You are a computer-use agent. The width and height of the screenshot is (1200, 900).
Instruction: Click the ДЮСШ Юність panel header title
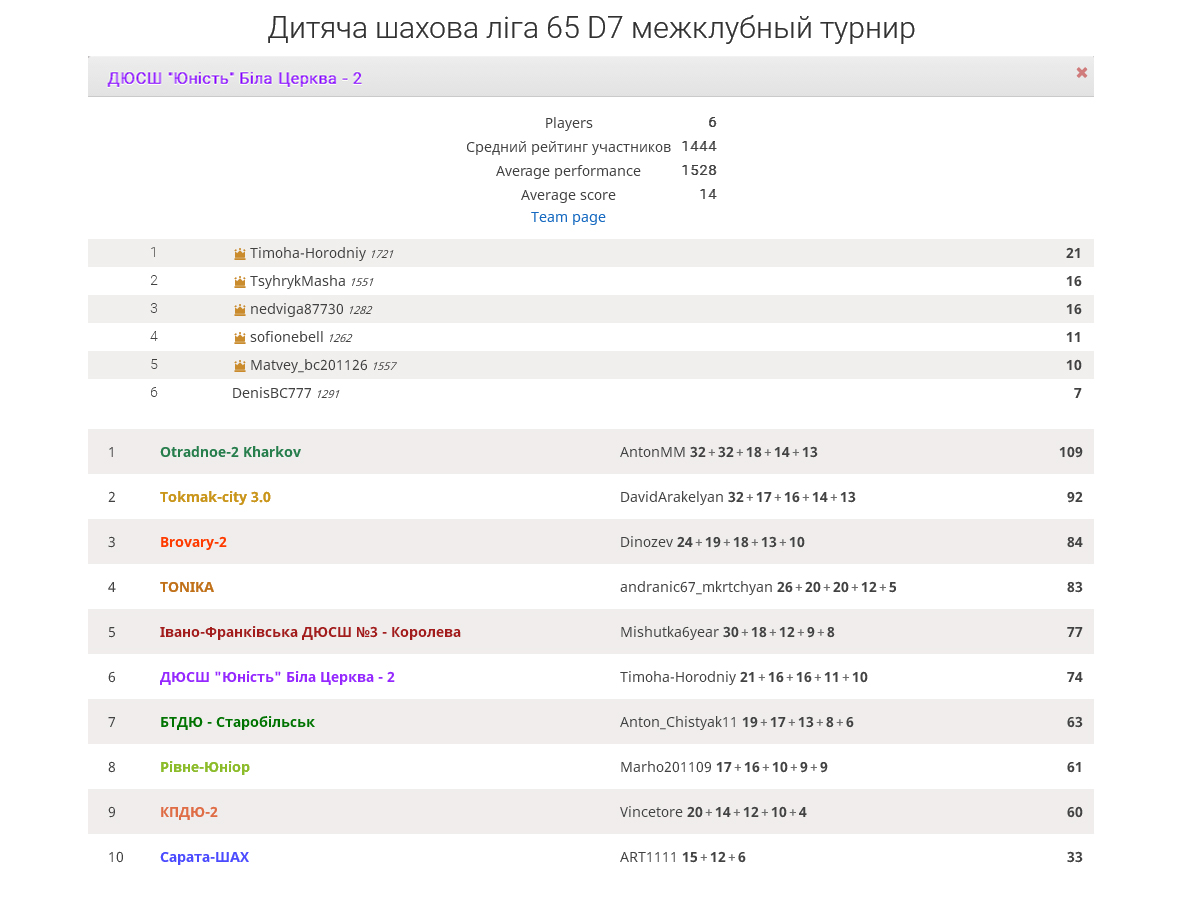tap(235, 78)
